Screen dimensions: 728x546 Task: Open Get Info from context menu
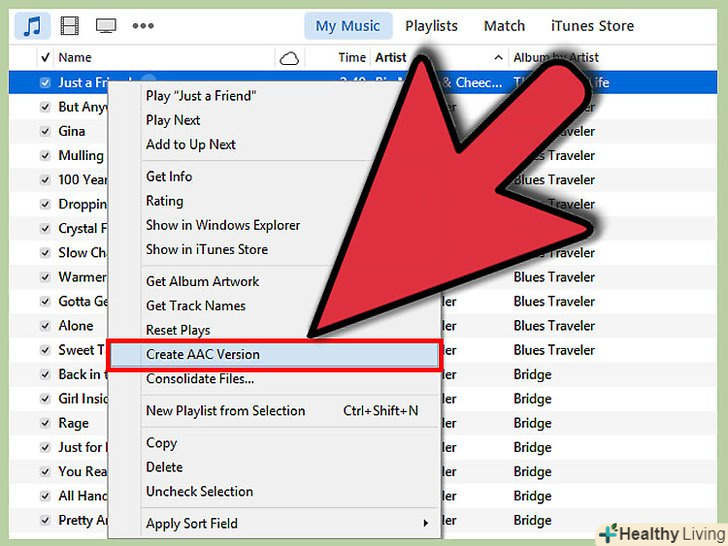pos(169,176)
